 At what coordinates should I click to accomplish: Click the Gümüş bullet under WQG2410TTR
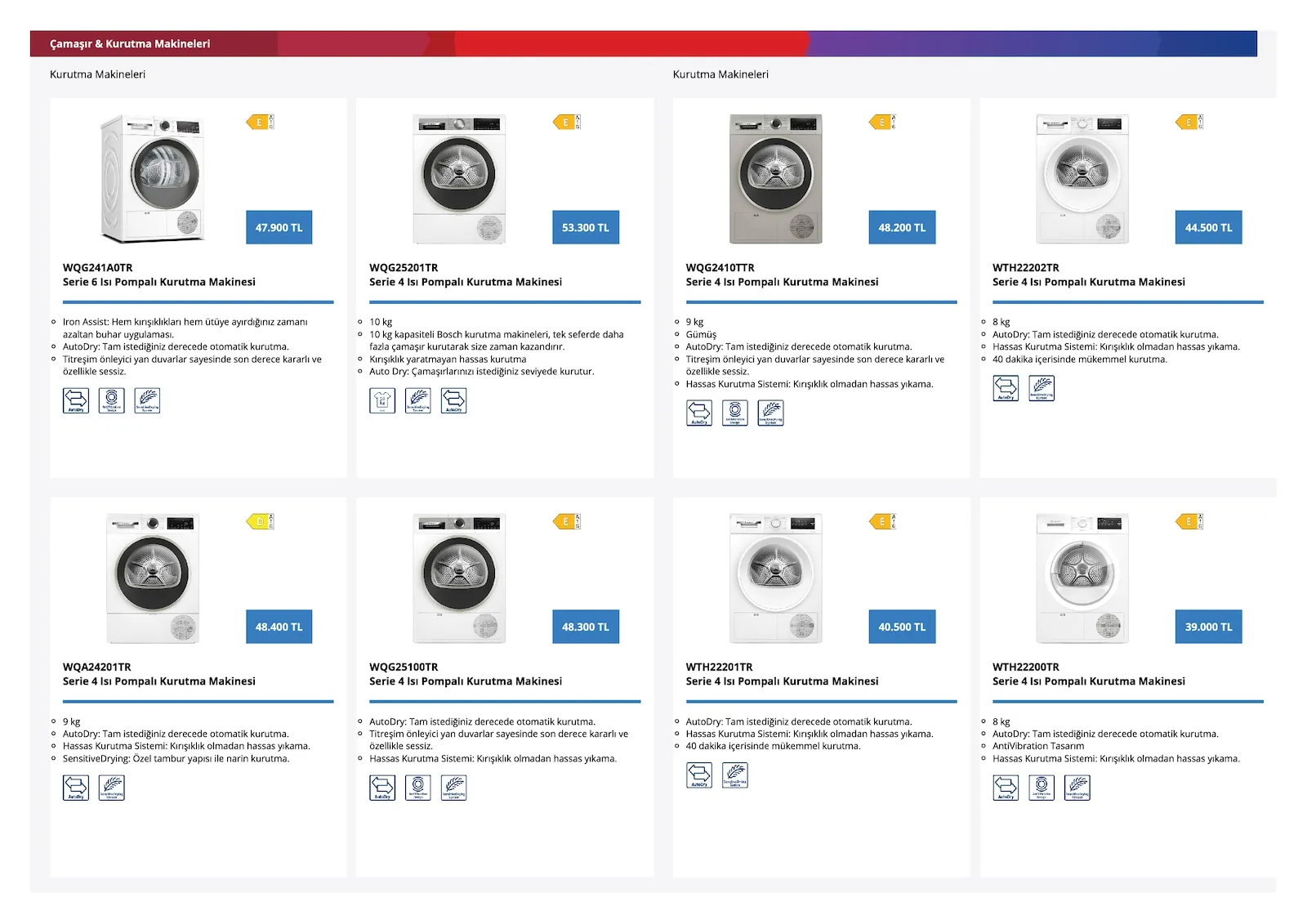click(x=701, y=334)
